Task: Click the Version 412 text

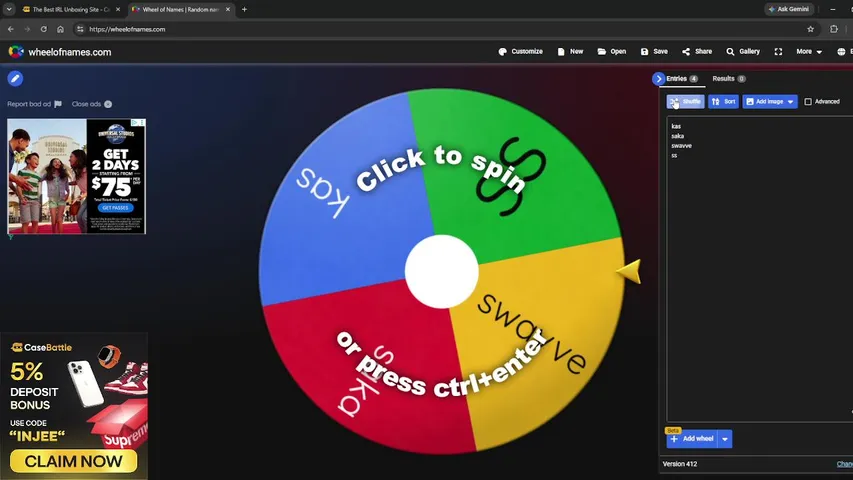Action: [x=680, y=464]
